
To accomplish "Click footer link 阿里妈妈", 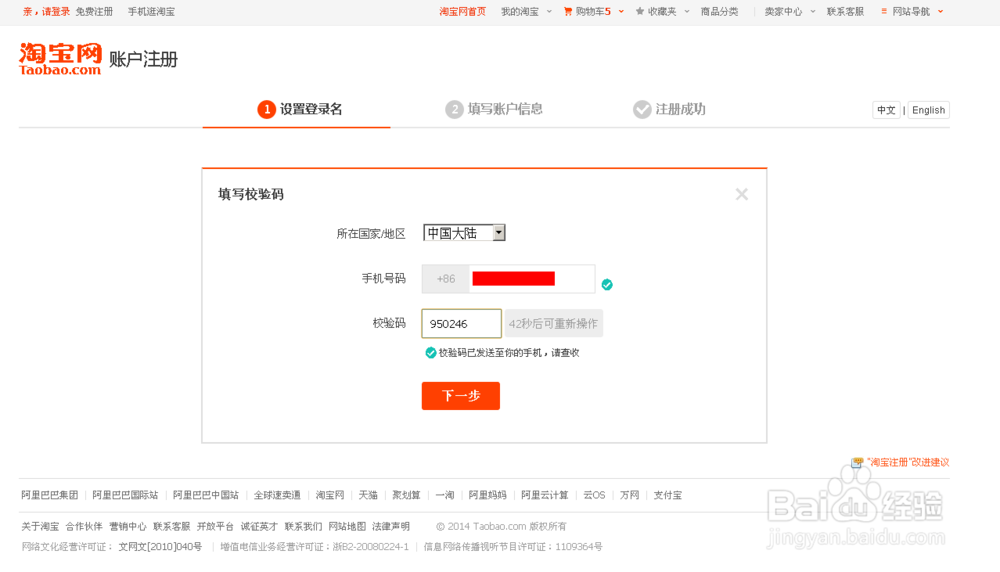I will tap(487, 495).
